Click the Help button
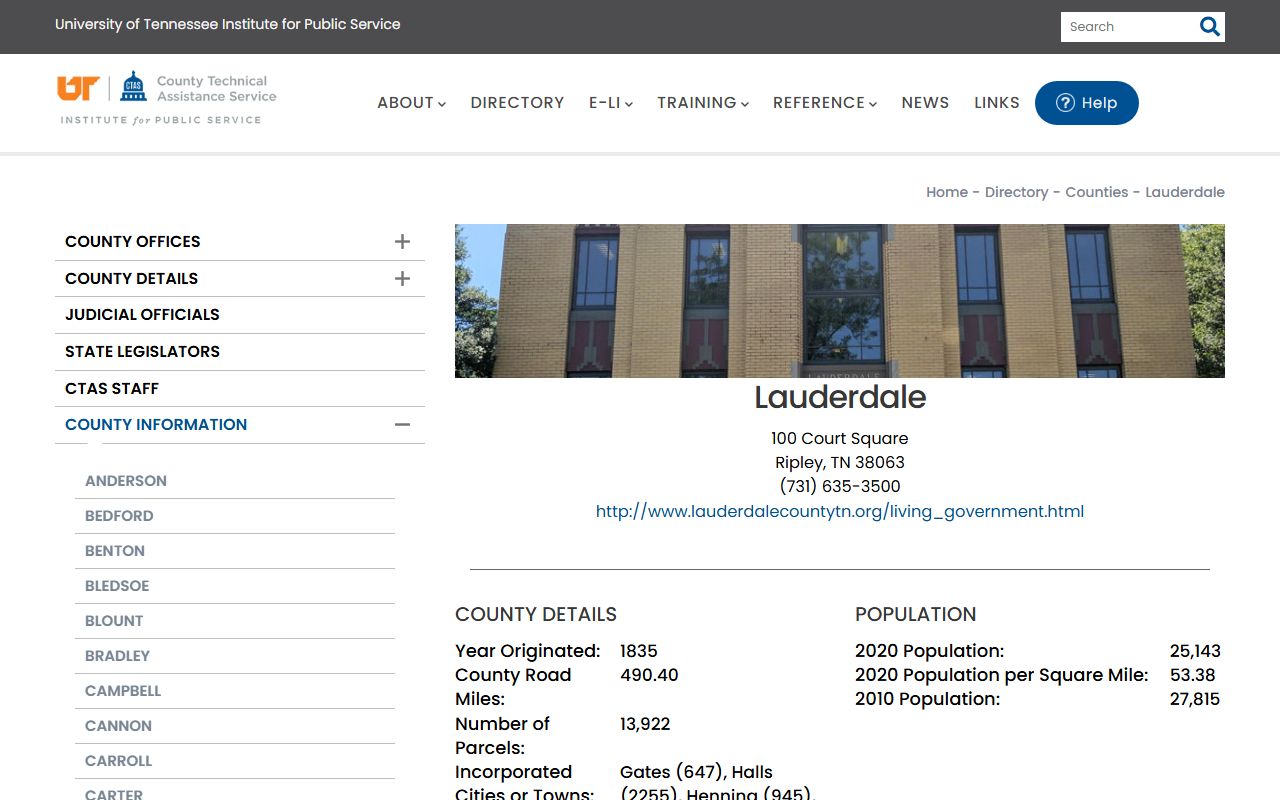 [1086, 103]
